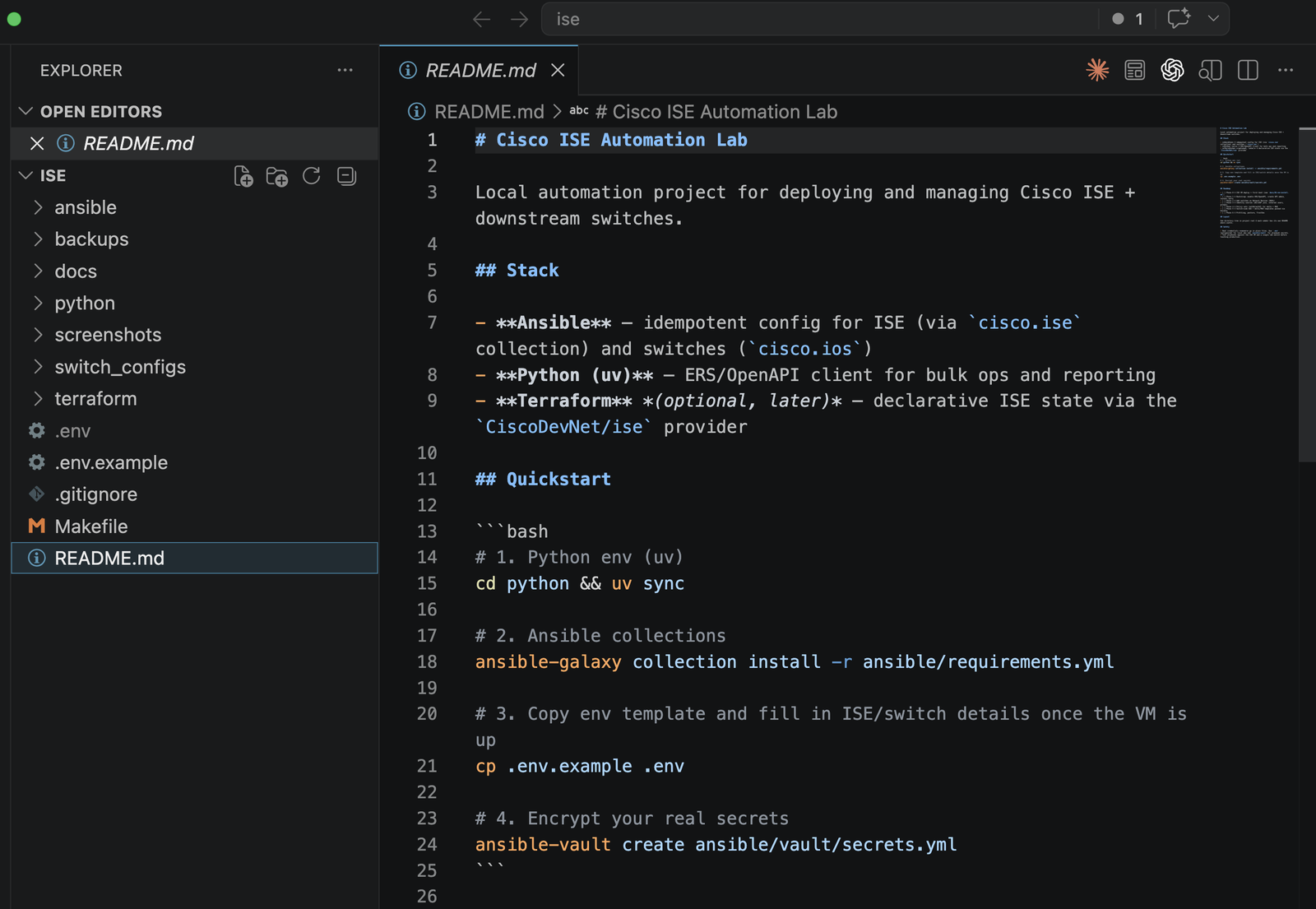Collapse the OPEN EDITORS section
1316x909 pixels.
[x=25, y=111]
